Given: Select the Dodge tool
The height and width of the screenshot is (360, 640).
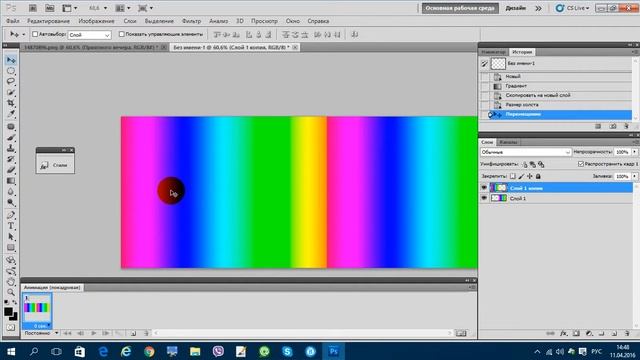Looking at the screenshot, I should tap(11, 203).
